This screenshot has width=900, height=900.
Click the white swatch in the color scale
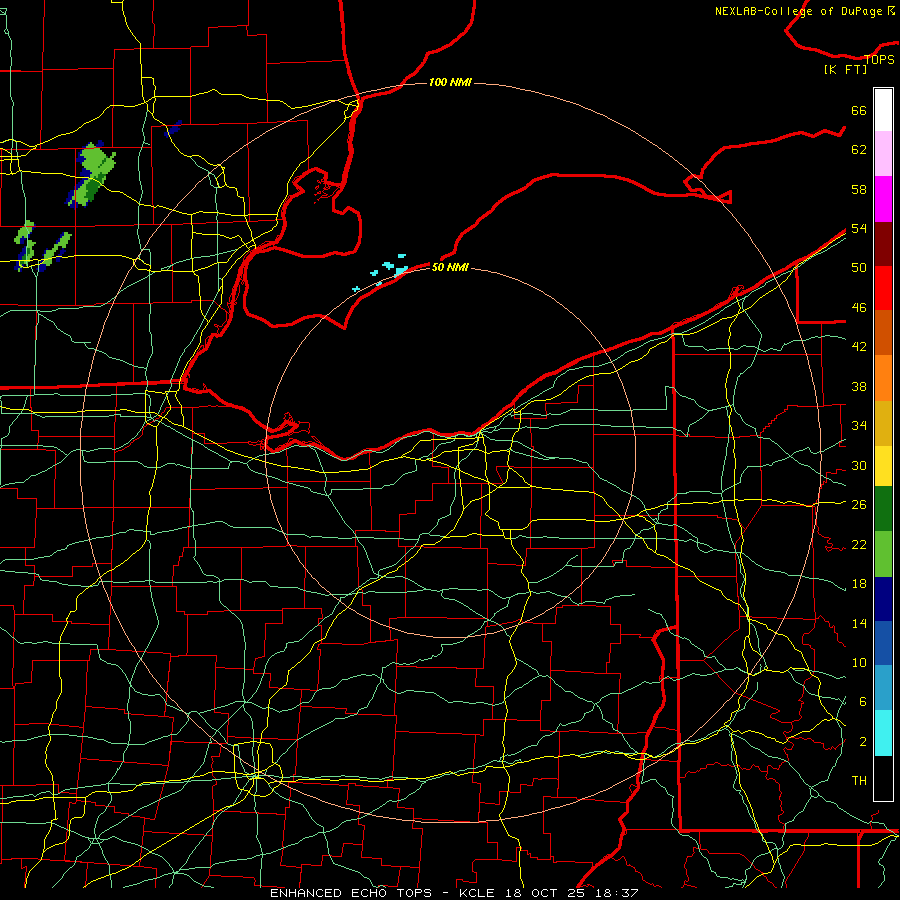pos(883,110)
